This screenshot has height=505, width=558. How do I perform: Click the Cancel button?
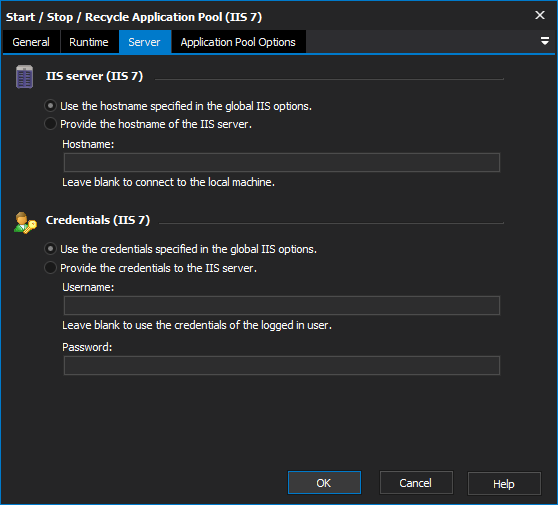point(416,483)
